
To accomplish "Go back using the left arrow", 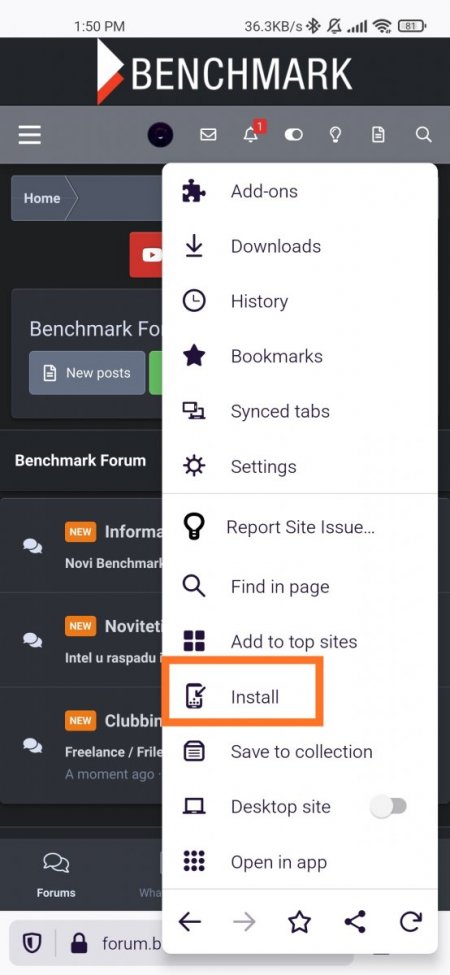I will click(x=190, y=922).
